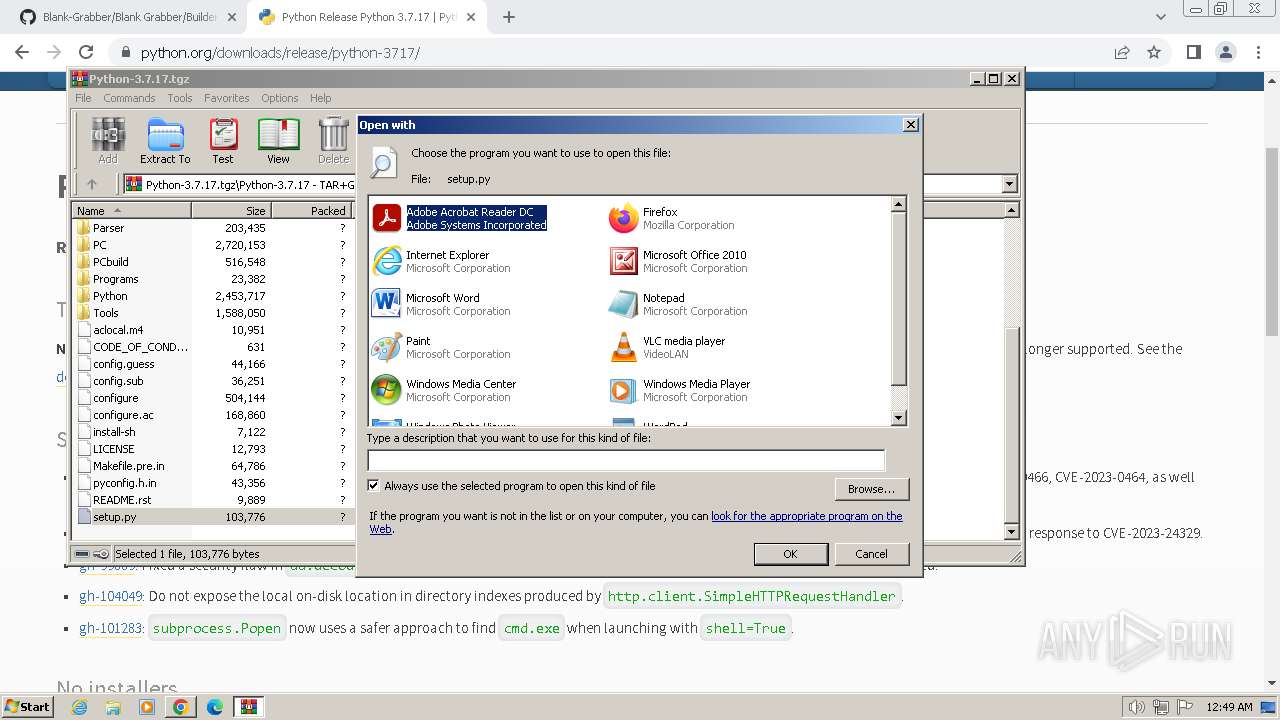The image size is (1280, 720).
Task: Open Chrome three-dot menu
Action: (x=1258, y=52)
